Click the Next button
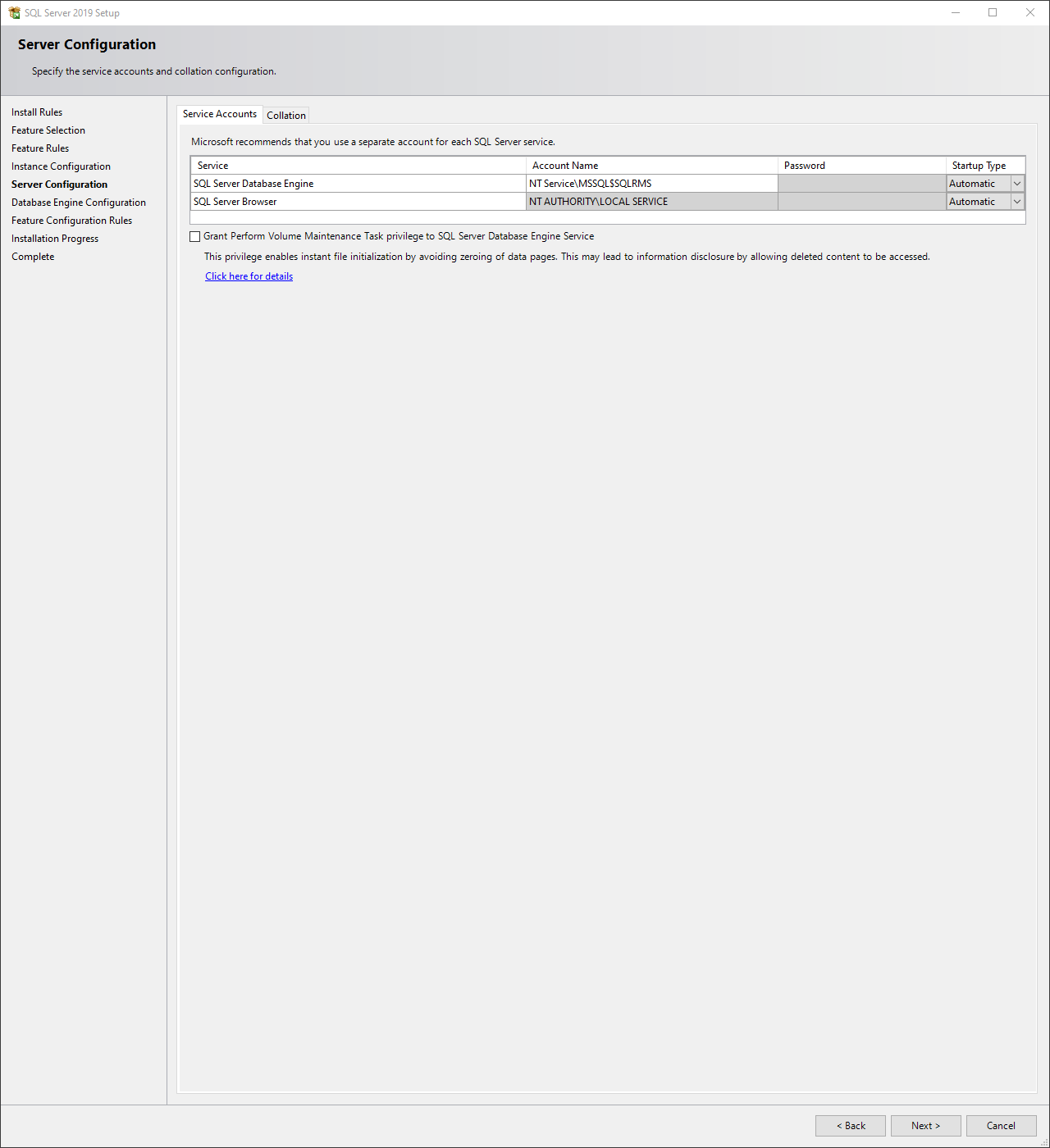 (x=925, y=1126)
